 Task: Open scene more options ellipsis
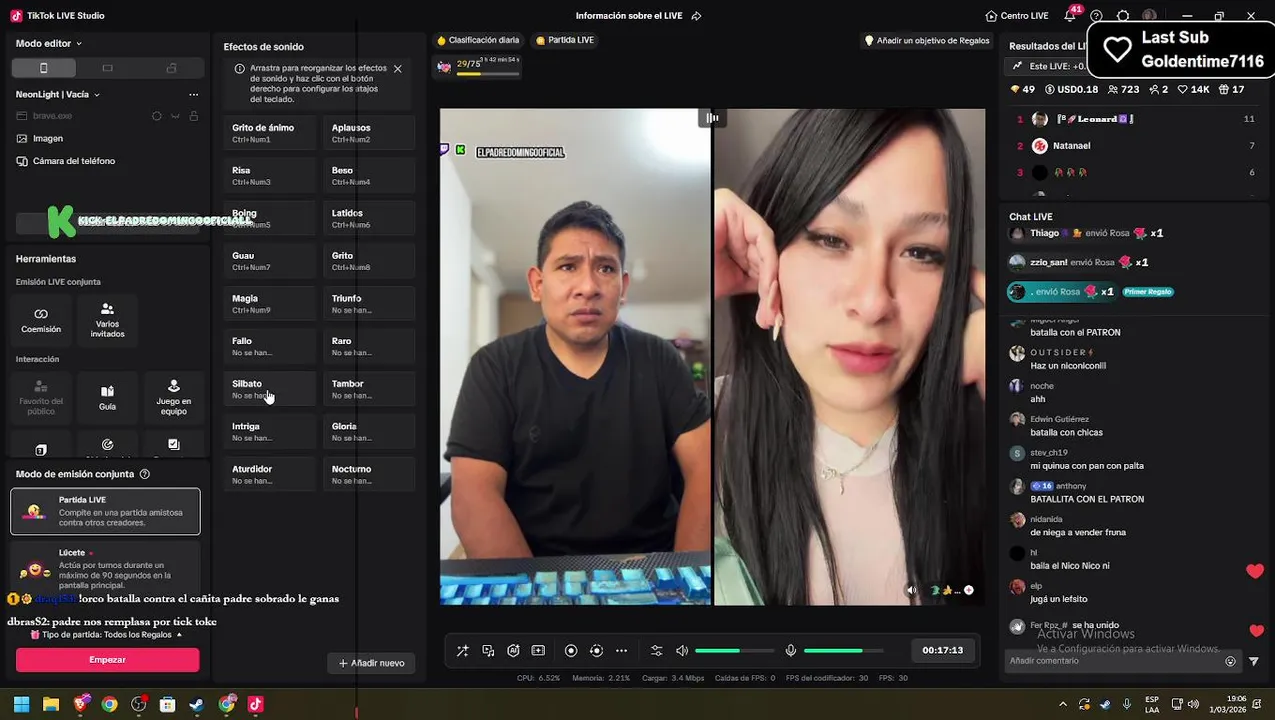click(x=193, y=94)
